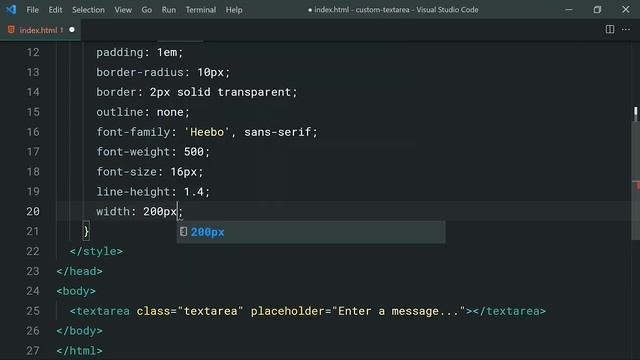
Task: Click line number 25 in the gutter
Action: click(x=33, y=311)
